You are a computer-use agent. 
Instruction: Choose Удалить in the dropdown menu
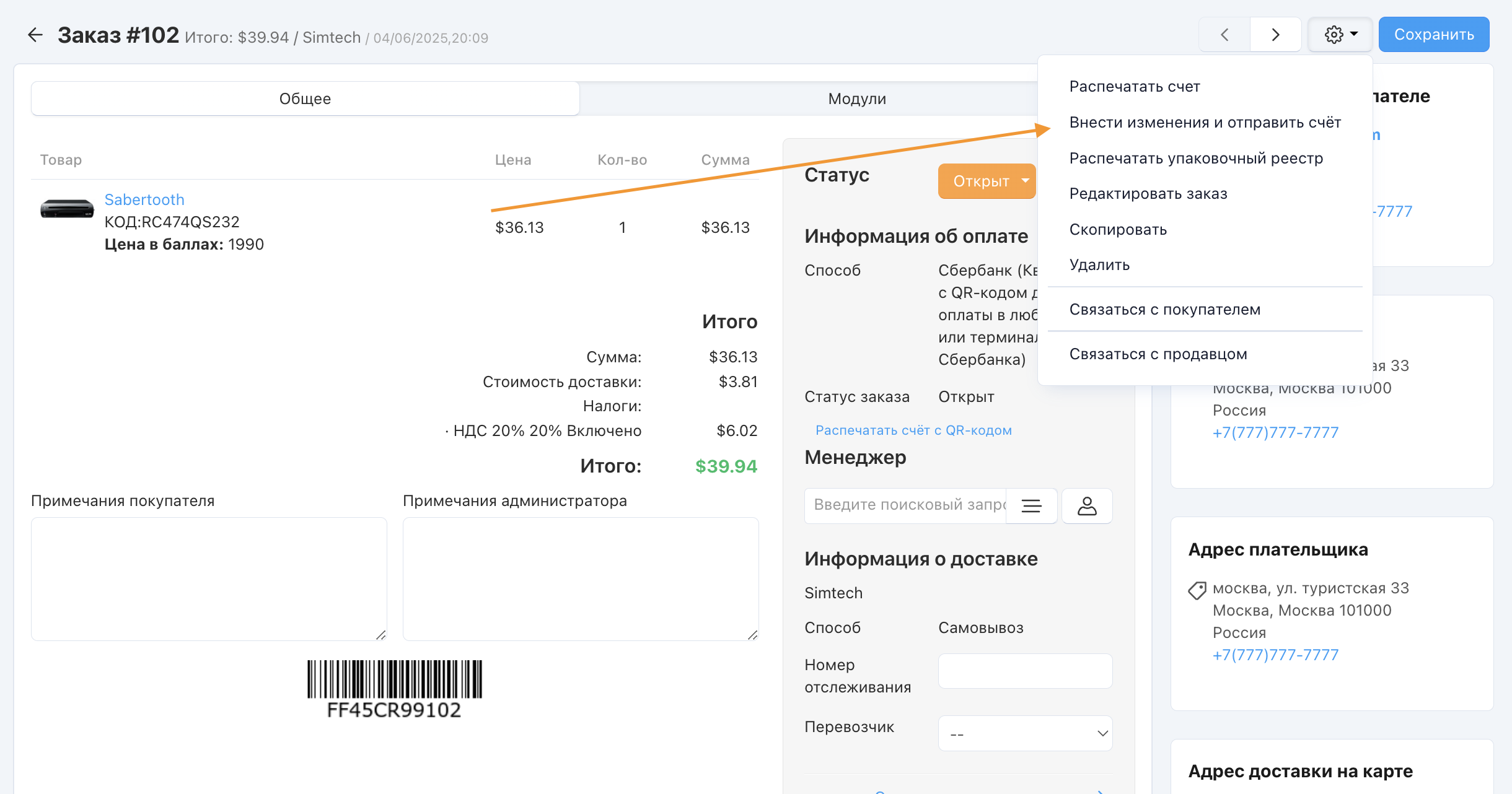tap(1099, 265)
